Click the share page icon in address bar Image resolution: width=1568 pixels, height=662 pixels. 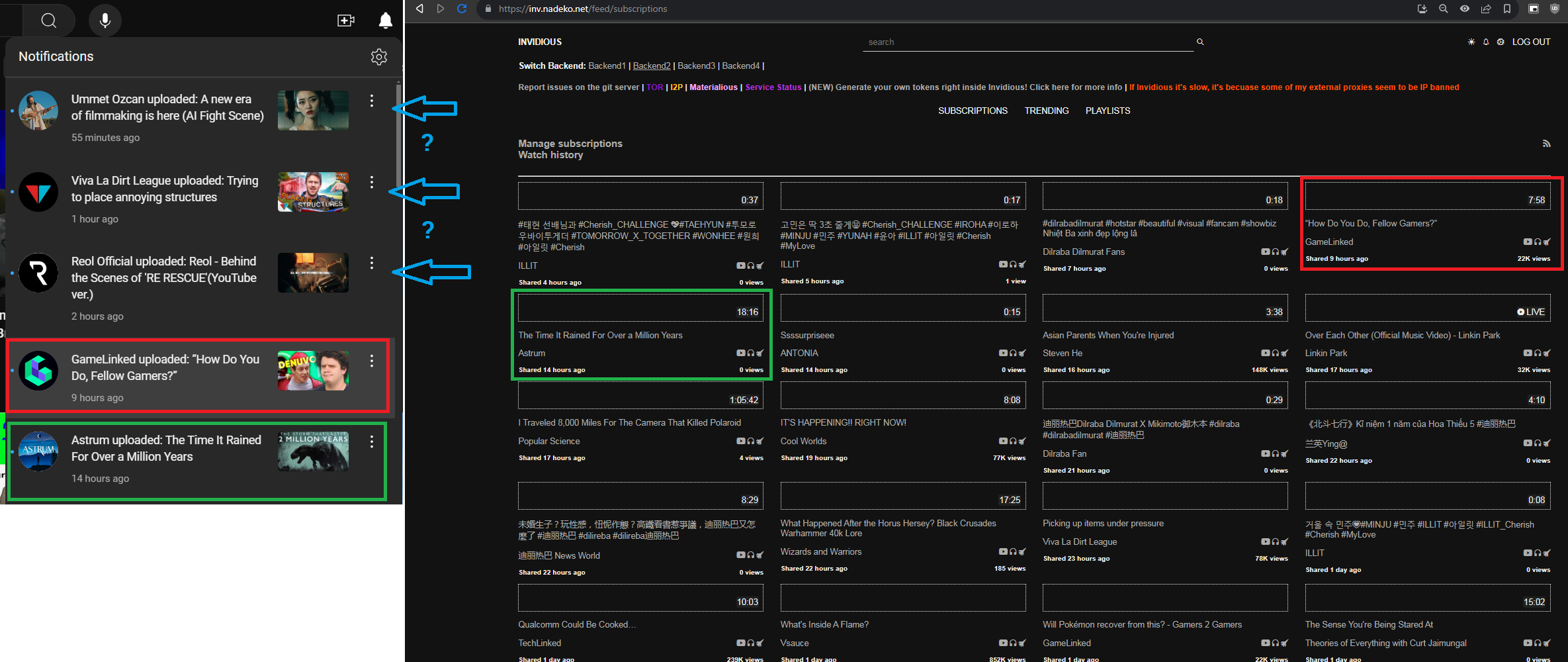pos(1486,9)
